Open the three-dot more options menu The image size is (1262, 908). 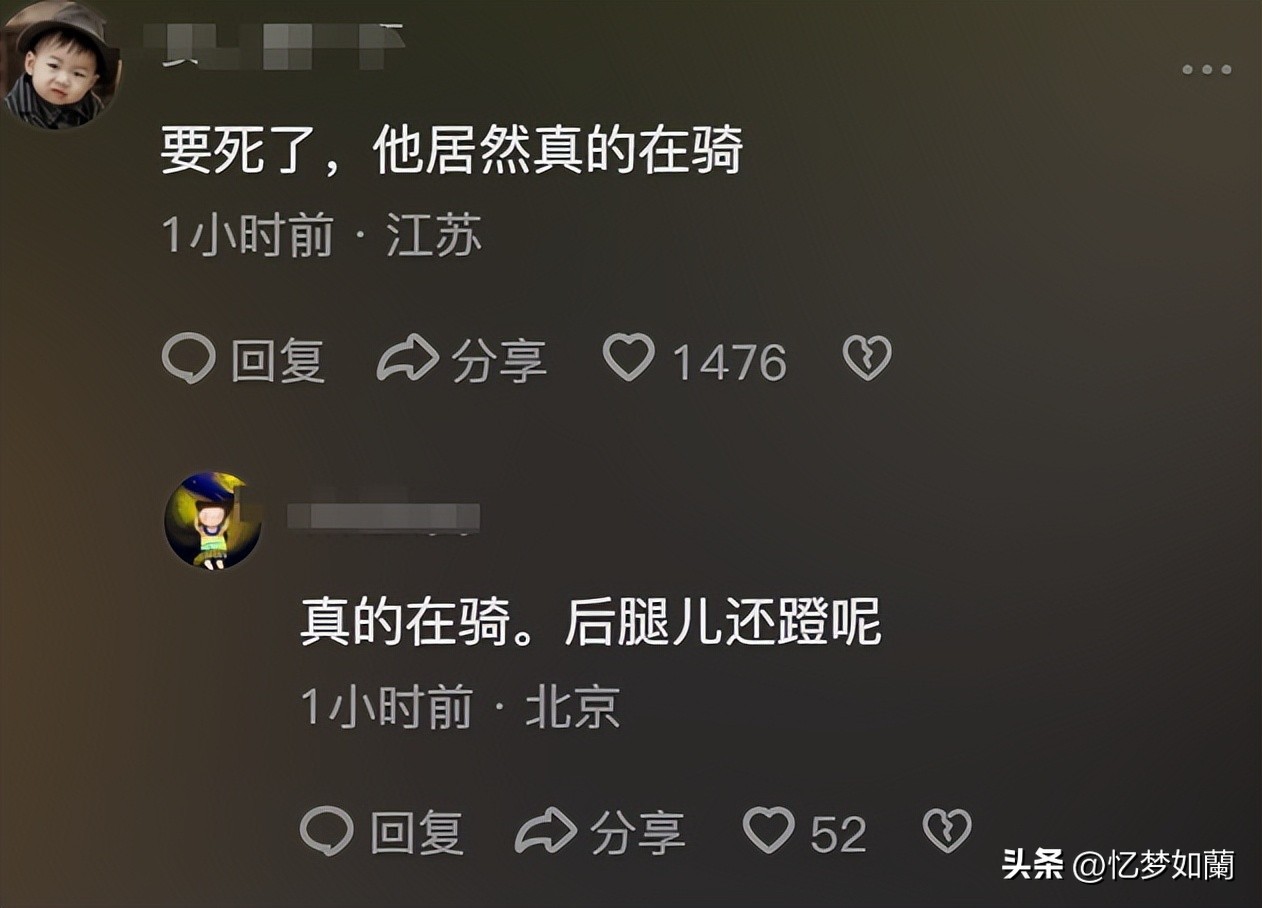pyautogui.click(x=1206, y=70)
